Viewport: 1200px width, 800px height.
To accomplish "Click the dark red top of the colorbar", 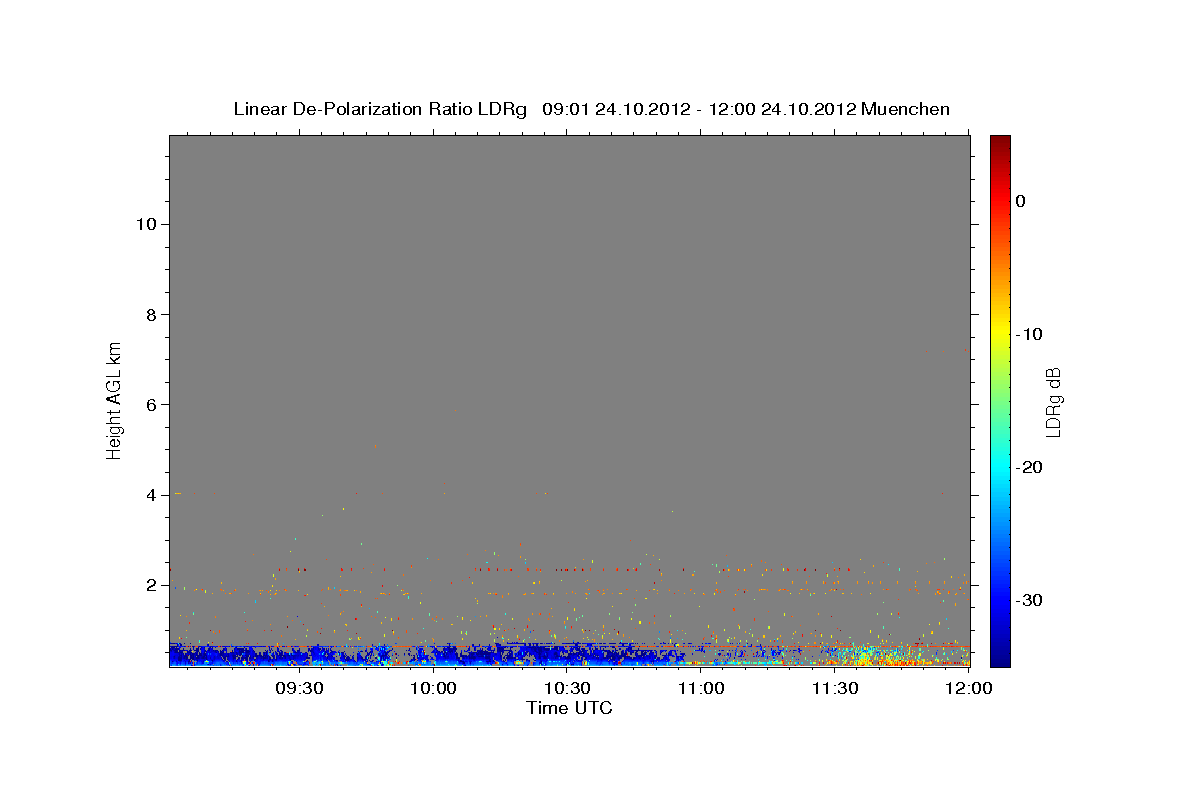I will click(x=1000, y=145).
